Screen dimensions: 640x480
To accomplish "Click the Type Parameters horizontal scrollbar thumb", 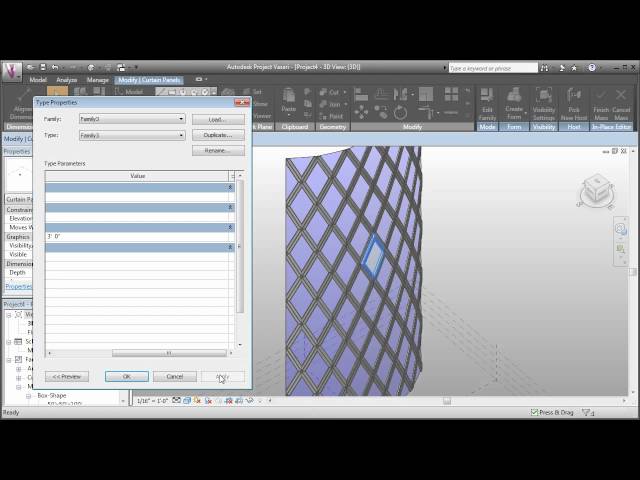I will pos(169,353).
